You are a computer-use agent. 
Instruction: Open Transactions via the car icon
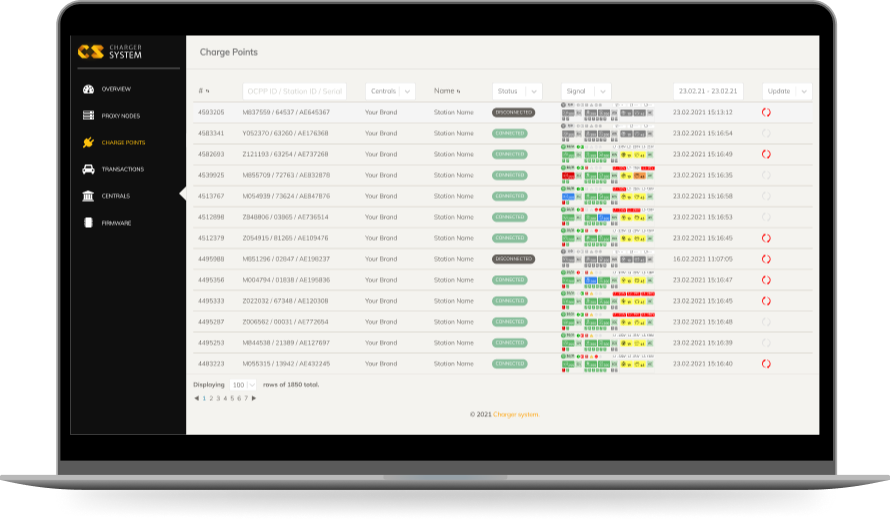[88, 170]
